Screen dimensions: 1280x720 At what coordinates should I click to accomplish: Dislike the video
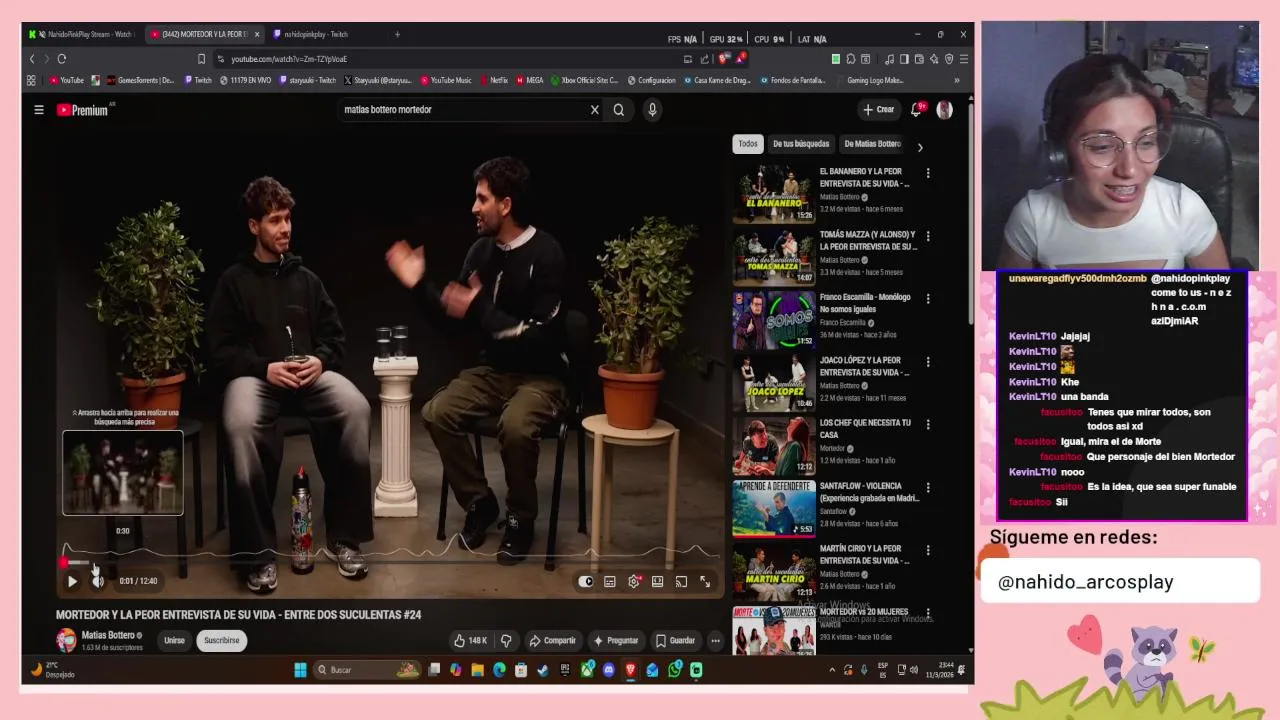point(506,640)
